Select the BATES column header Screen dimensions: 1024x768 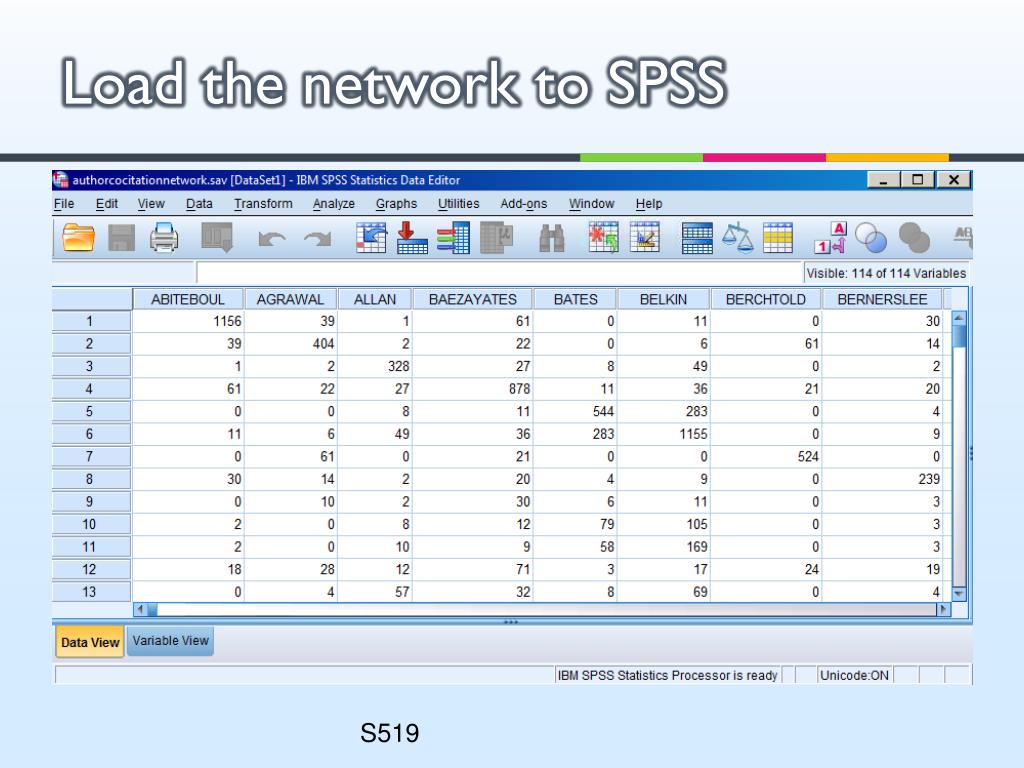tap(575, 299)
